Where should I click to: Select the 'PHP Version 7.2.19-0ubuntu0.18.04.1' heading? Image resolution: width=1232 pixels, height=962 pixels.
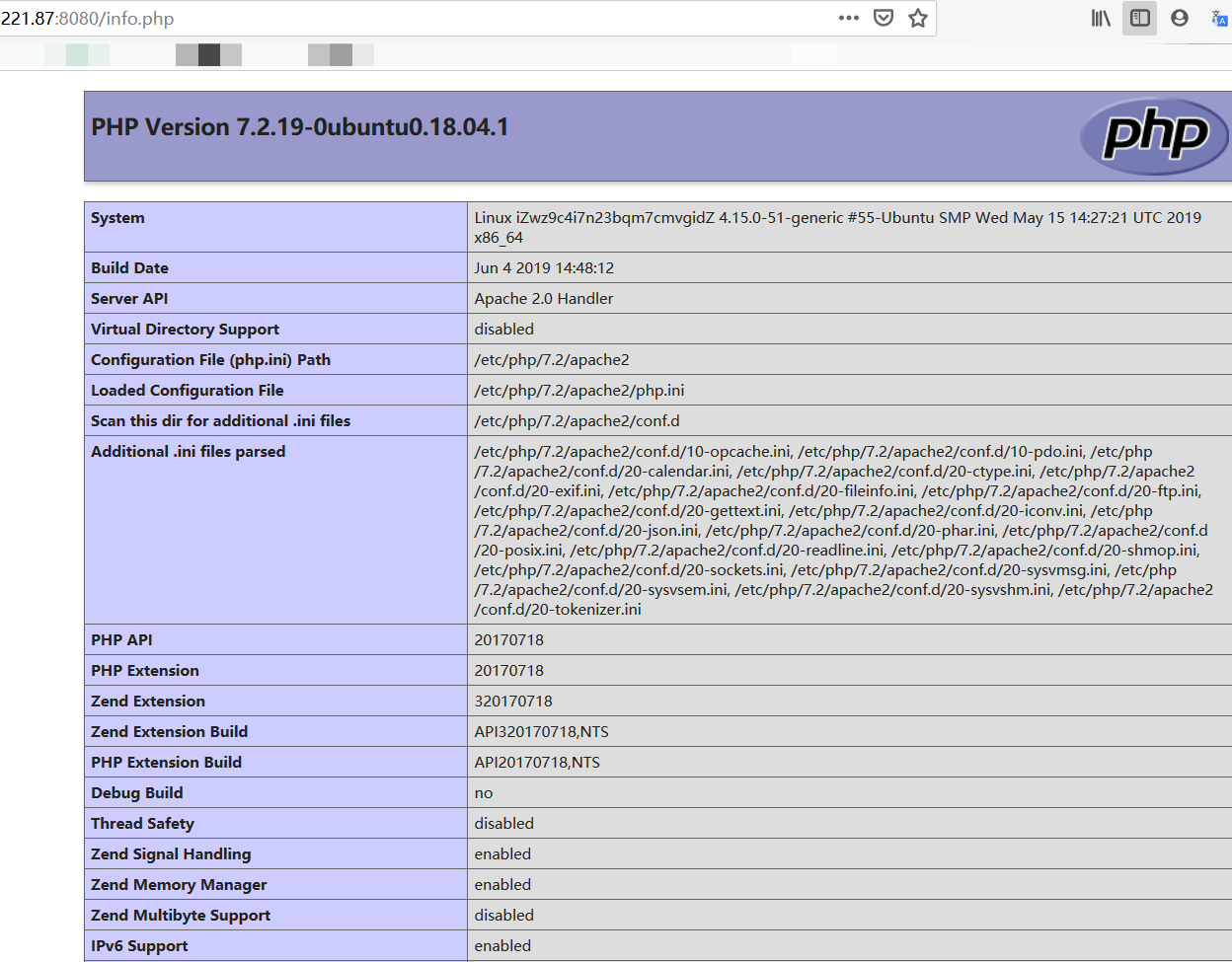[300, 127]
